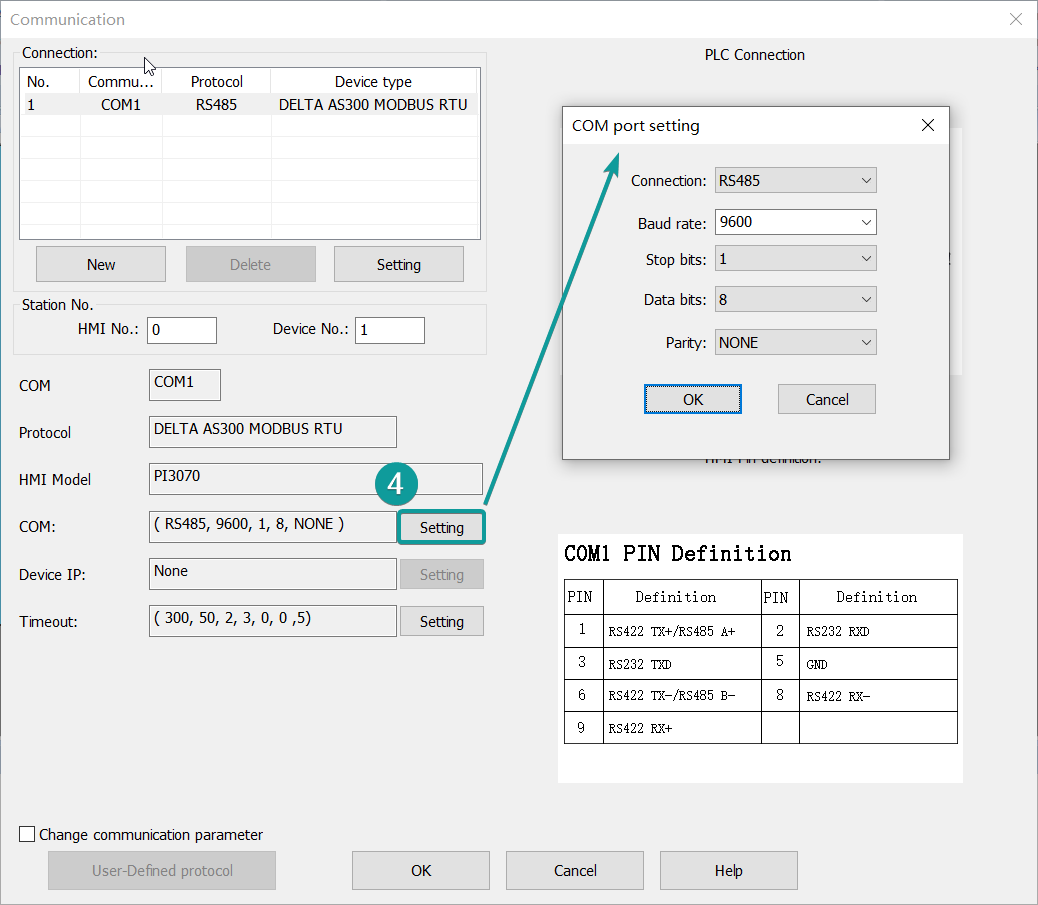Click the Device No. input field
The height and width of the screenshot is (905, 1038).
[389, 330]
